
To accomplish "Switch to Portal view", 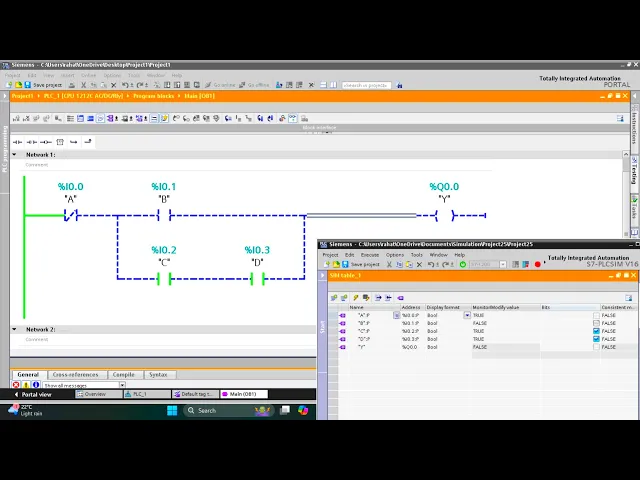I will pos(33,394).
